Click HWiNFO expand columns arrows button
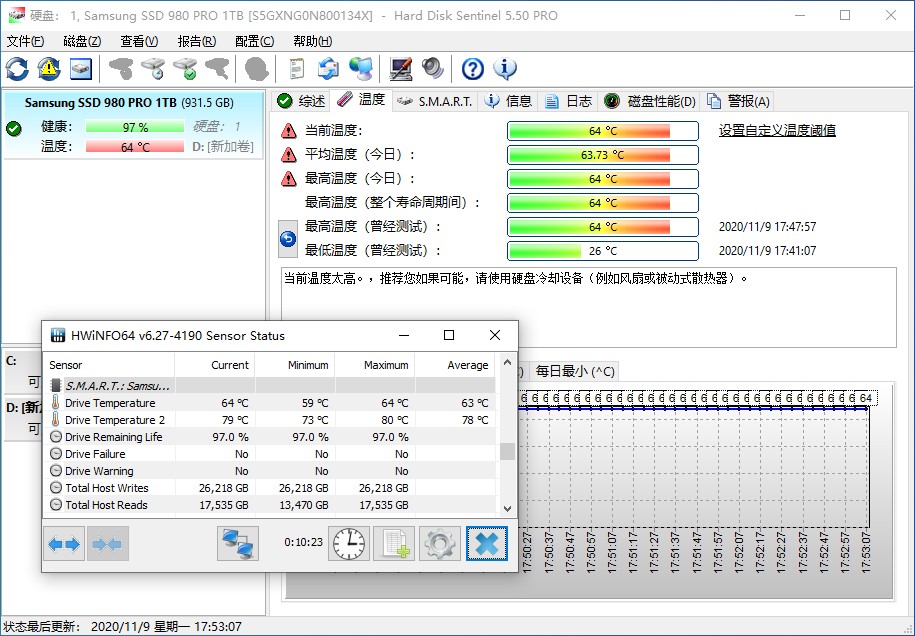 click(64, 544)
